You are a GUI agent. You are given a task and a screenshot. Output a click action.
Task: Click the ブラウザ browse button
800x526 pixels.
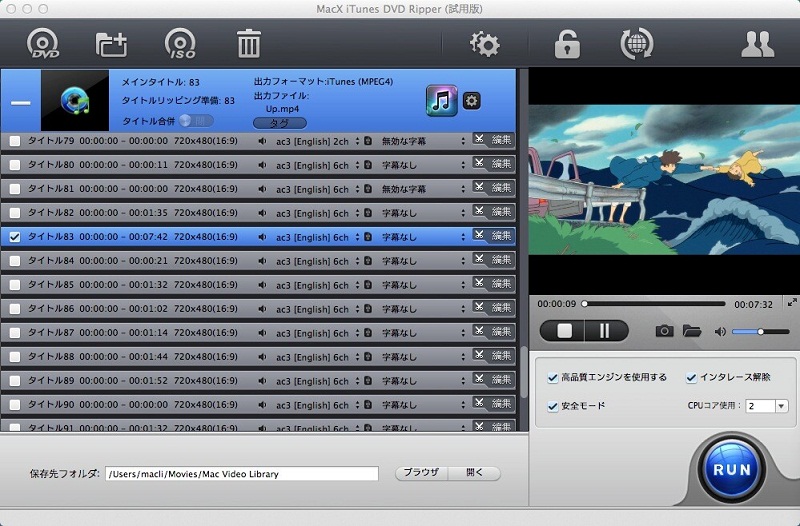point(421,472)
